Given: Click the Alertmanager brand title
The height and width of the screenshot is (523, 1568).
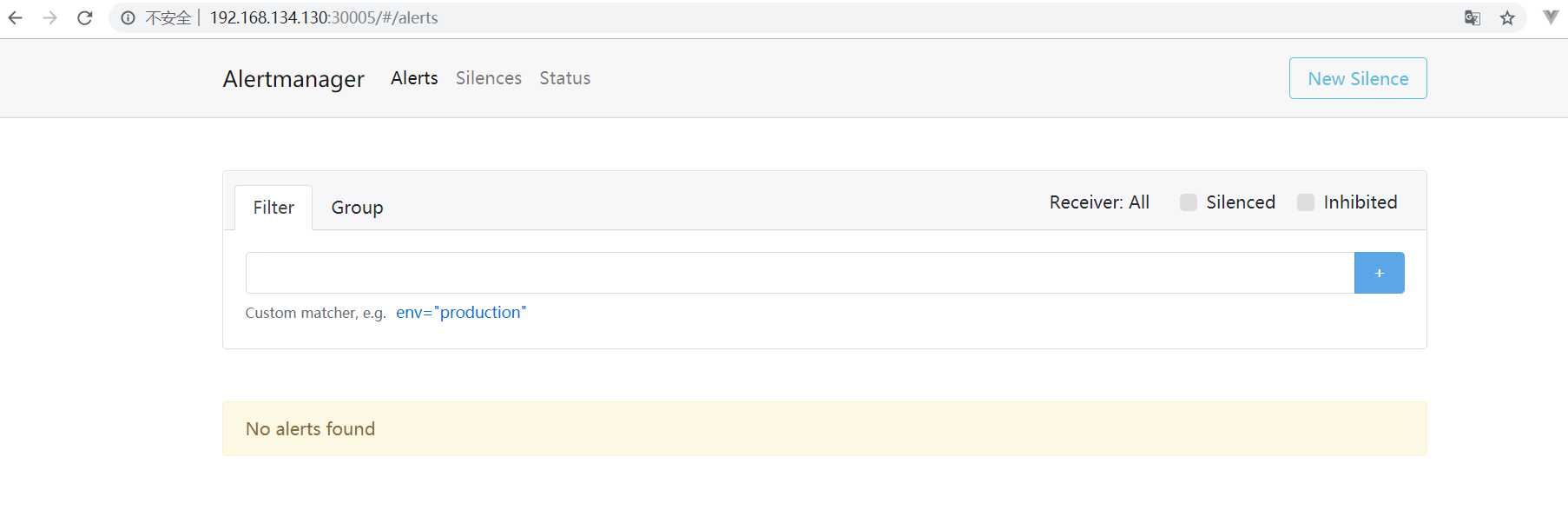Looking at the screenshot, I should [293, 79].
